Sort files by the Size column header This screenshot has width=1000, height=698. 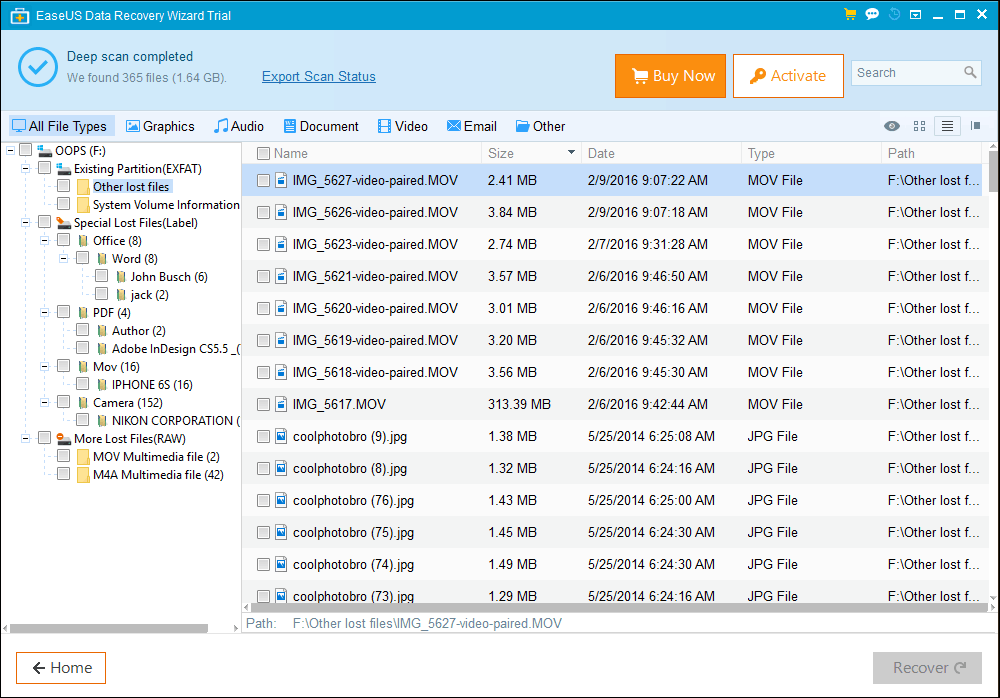pyautogui.click(x=531, y=153)
